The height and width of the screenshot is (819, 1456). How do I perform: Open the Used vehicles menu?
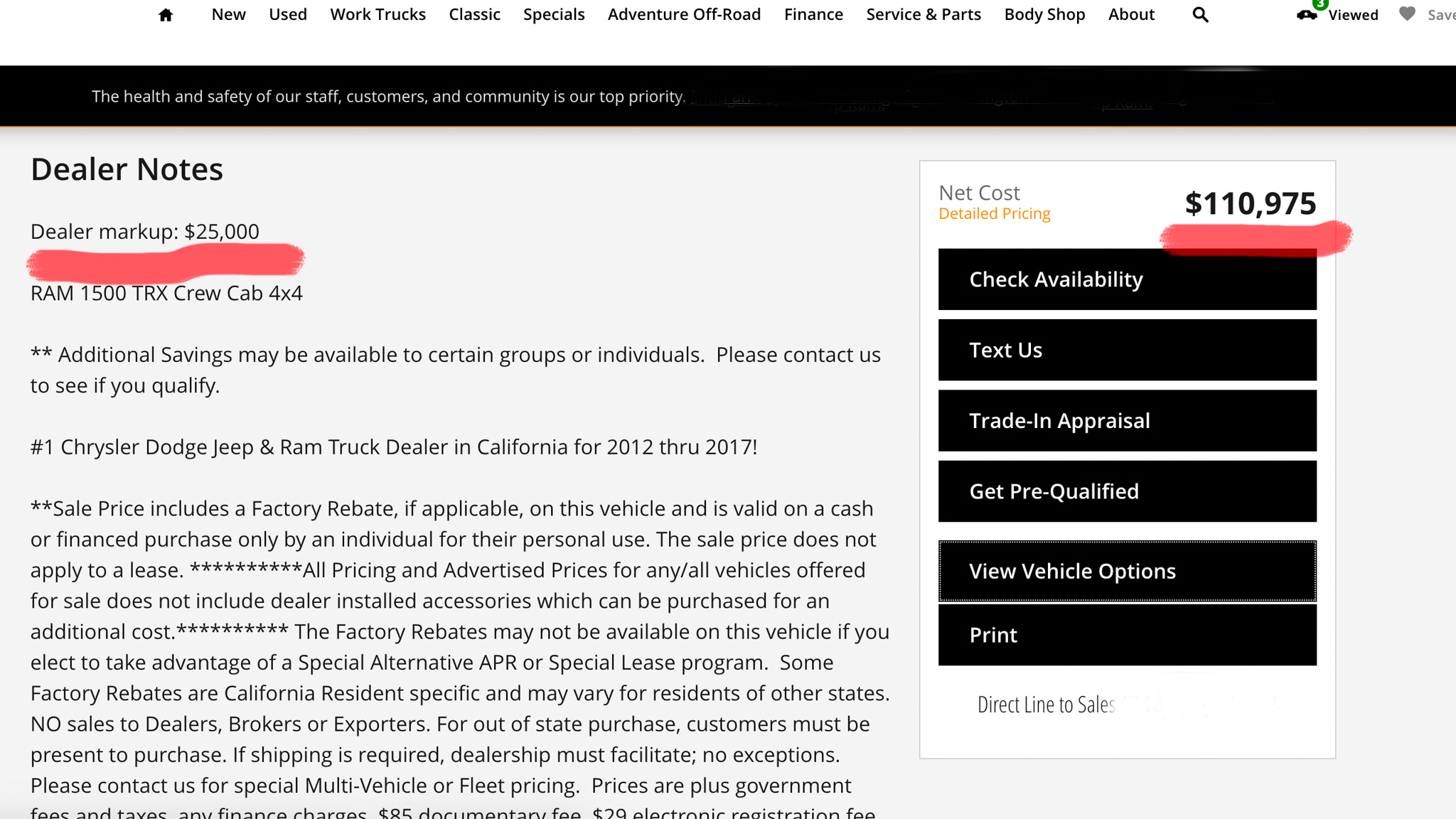click(x=288, y=15)
